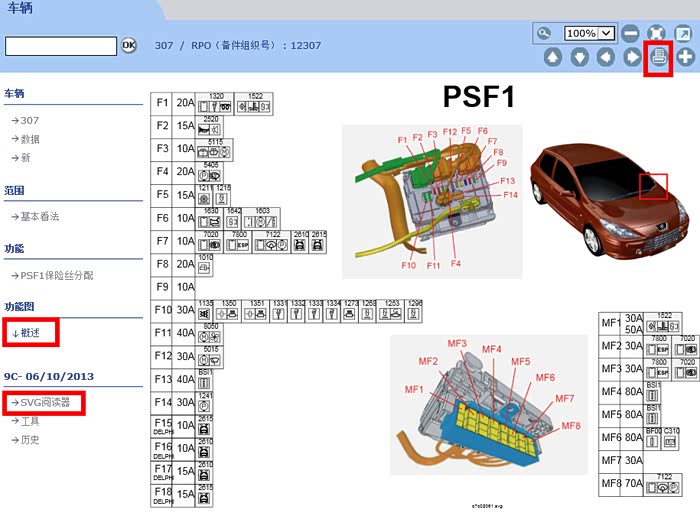Click the fit-to-screen icon
The width and height of the screenshot is (700, 516).
point(657,33)
